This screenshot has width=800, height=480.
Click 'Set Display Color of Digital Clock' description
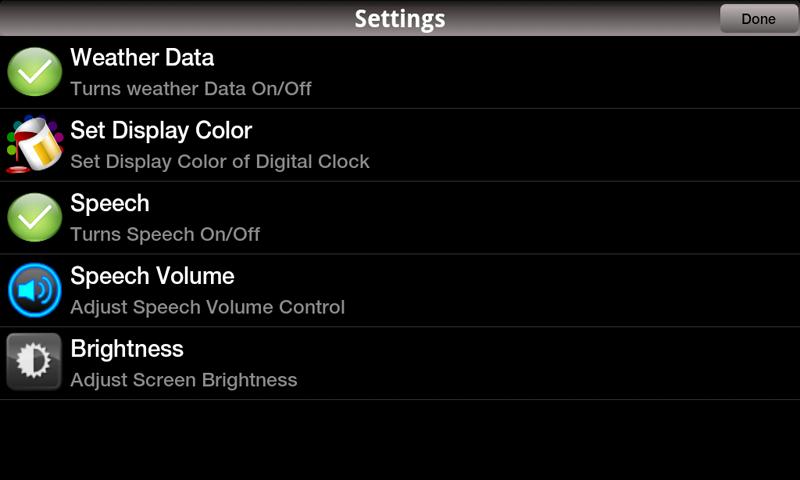click(220, 161)
